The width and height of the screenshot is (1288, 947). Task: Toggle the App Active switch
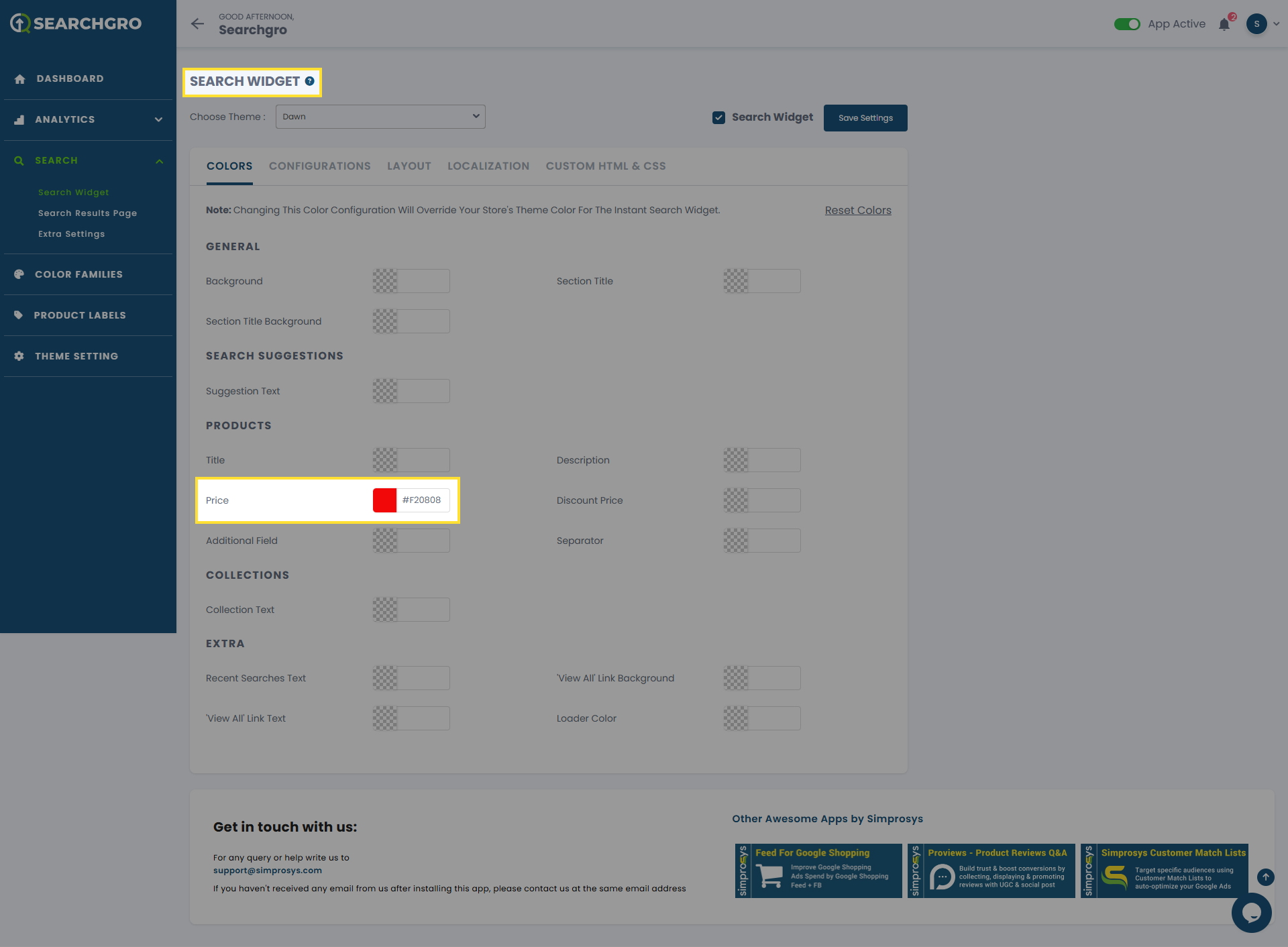click(1127, 24)
